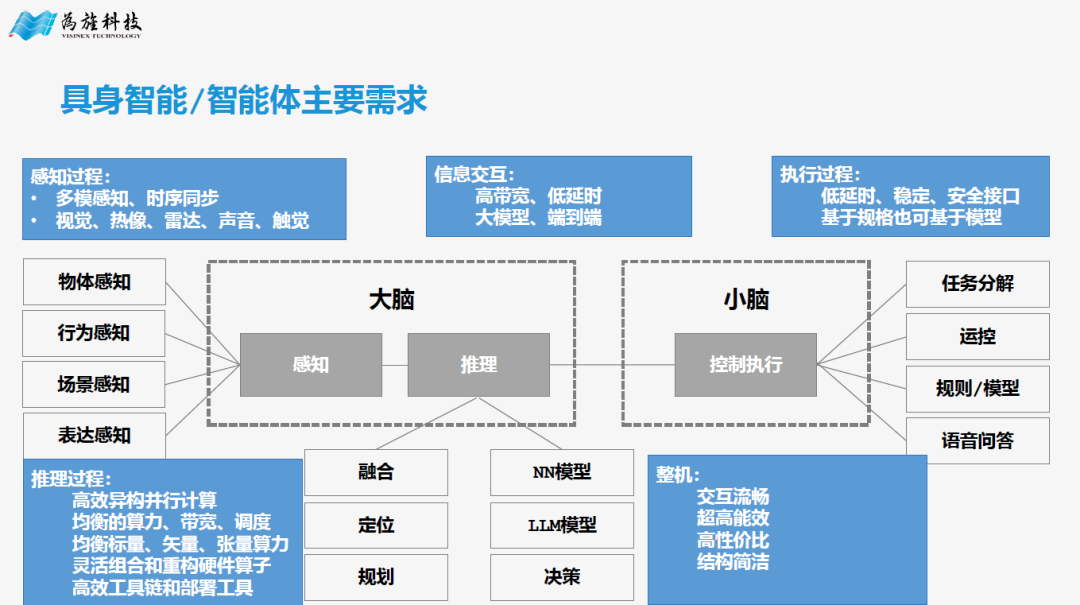Click the 规划 box
Image resolution: width=1080 pixels, height=605 pixels.
point(376,577)
